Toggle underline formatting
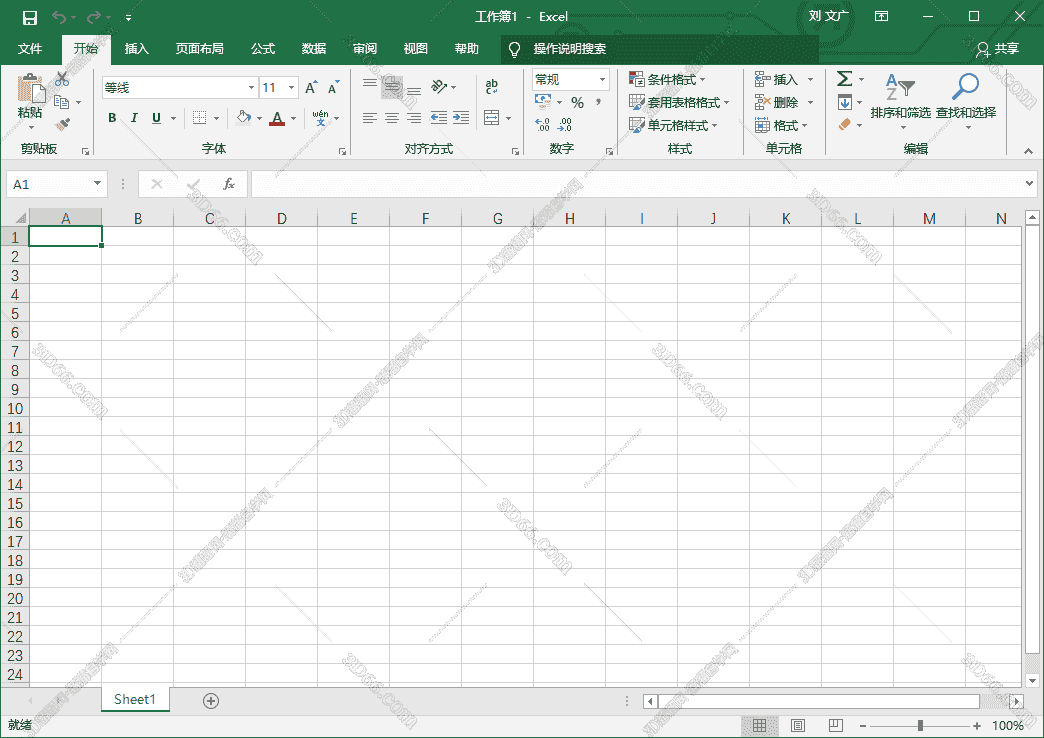The height and width of the screenshot is (738, 1044). point(155,117)
